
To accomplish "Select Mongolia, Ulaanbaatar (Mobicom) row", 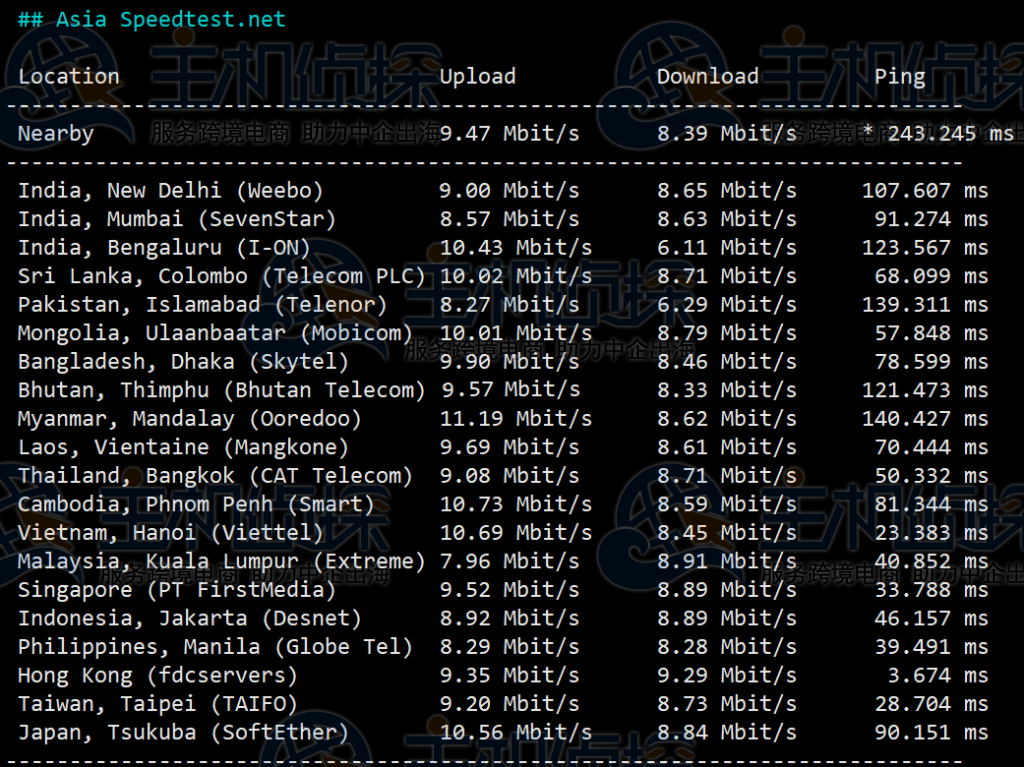I will coord(215,332).
